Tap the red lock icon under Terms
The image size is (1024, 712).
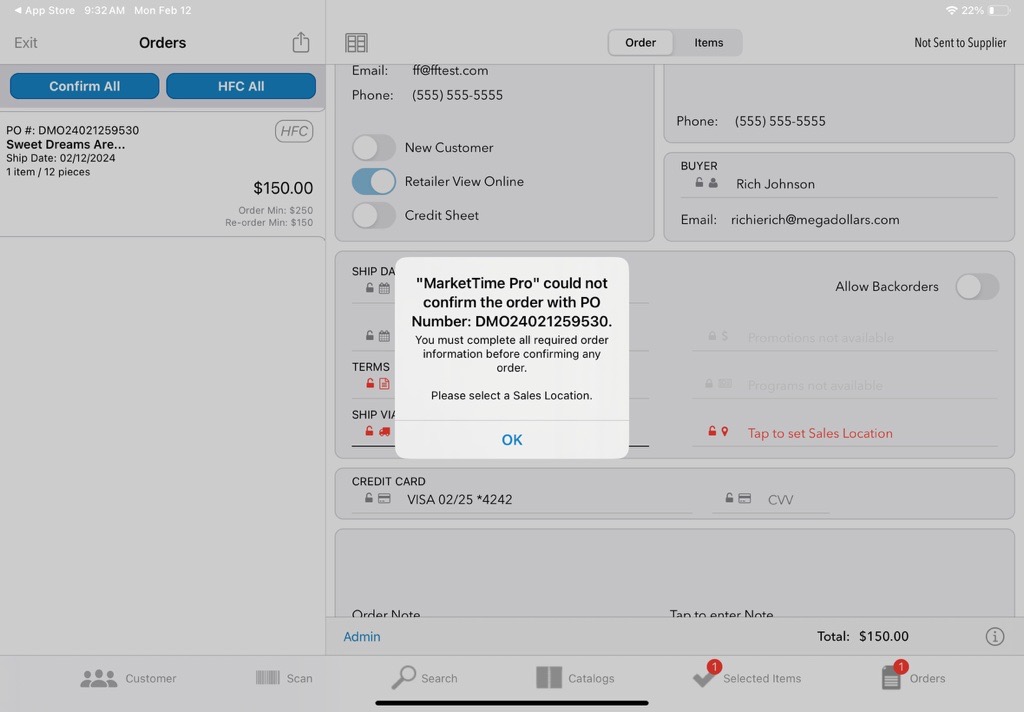point(370,383)
